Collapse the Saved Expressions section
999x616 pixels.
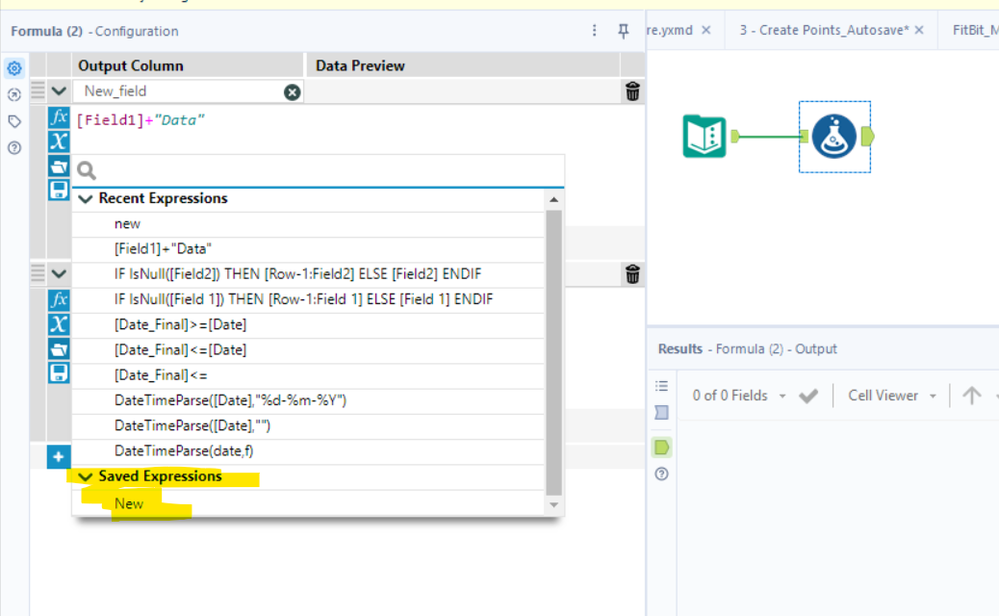[x=85, y=476]
